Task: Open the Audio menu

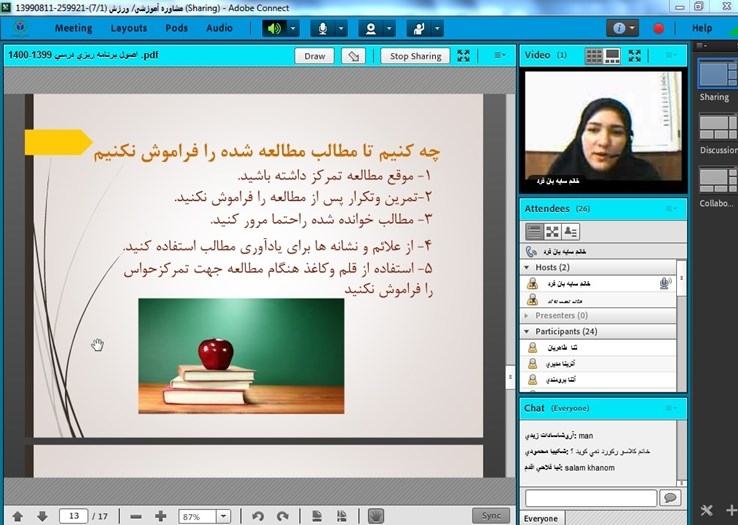Action: coord(219,28)
